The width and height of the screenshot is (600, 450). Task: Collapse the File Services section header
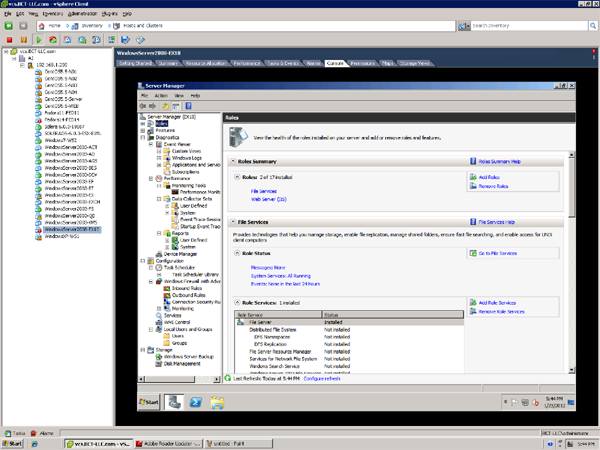tap(232, 222)
